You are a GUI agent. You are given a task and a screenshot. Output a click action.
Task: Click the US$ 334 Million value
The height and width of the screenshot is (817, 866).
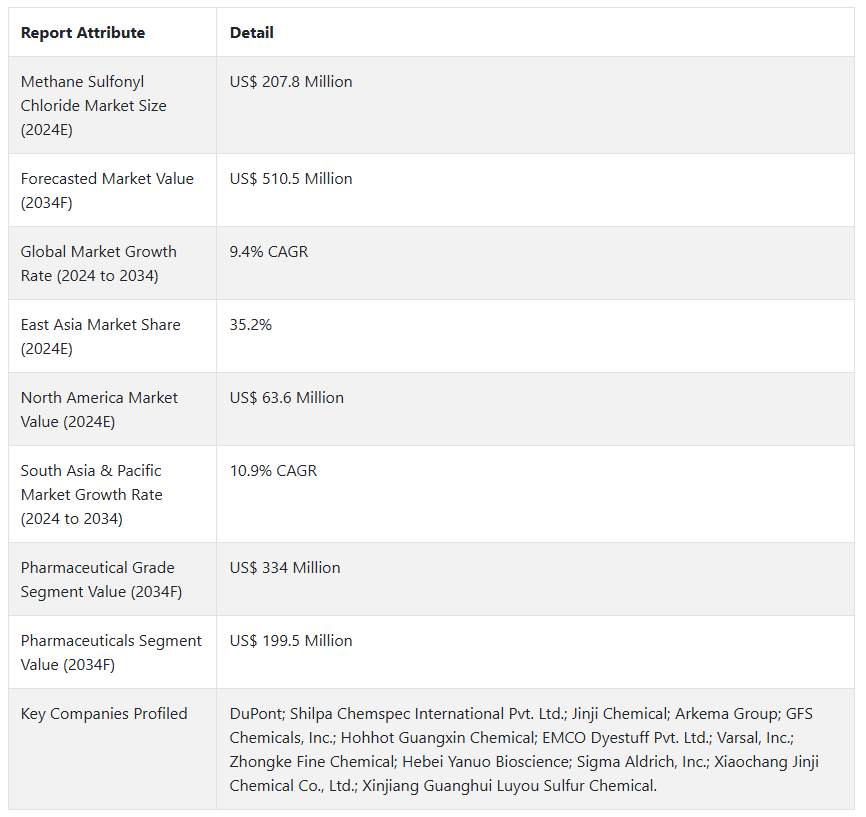[285, 568]
